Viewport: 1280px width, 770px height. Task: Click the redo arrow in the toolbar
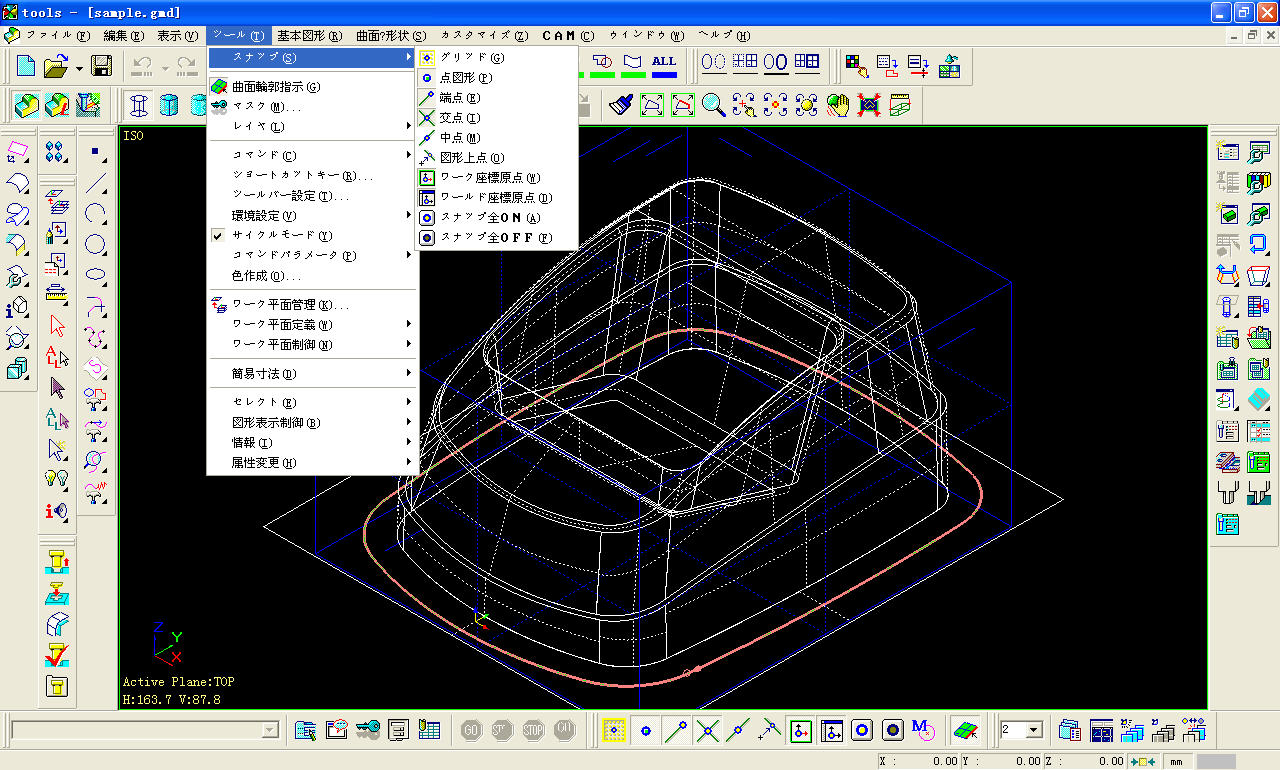[187, 66]
